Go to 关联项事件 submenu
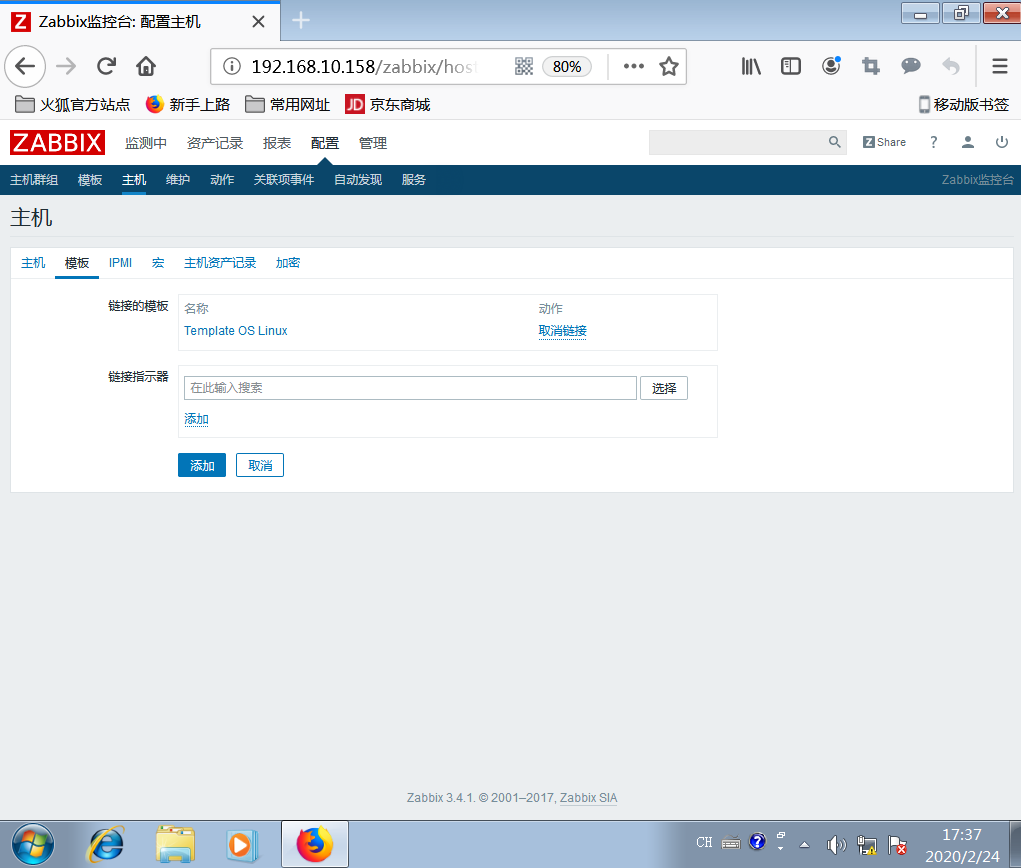 284,180
